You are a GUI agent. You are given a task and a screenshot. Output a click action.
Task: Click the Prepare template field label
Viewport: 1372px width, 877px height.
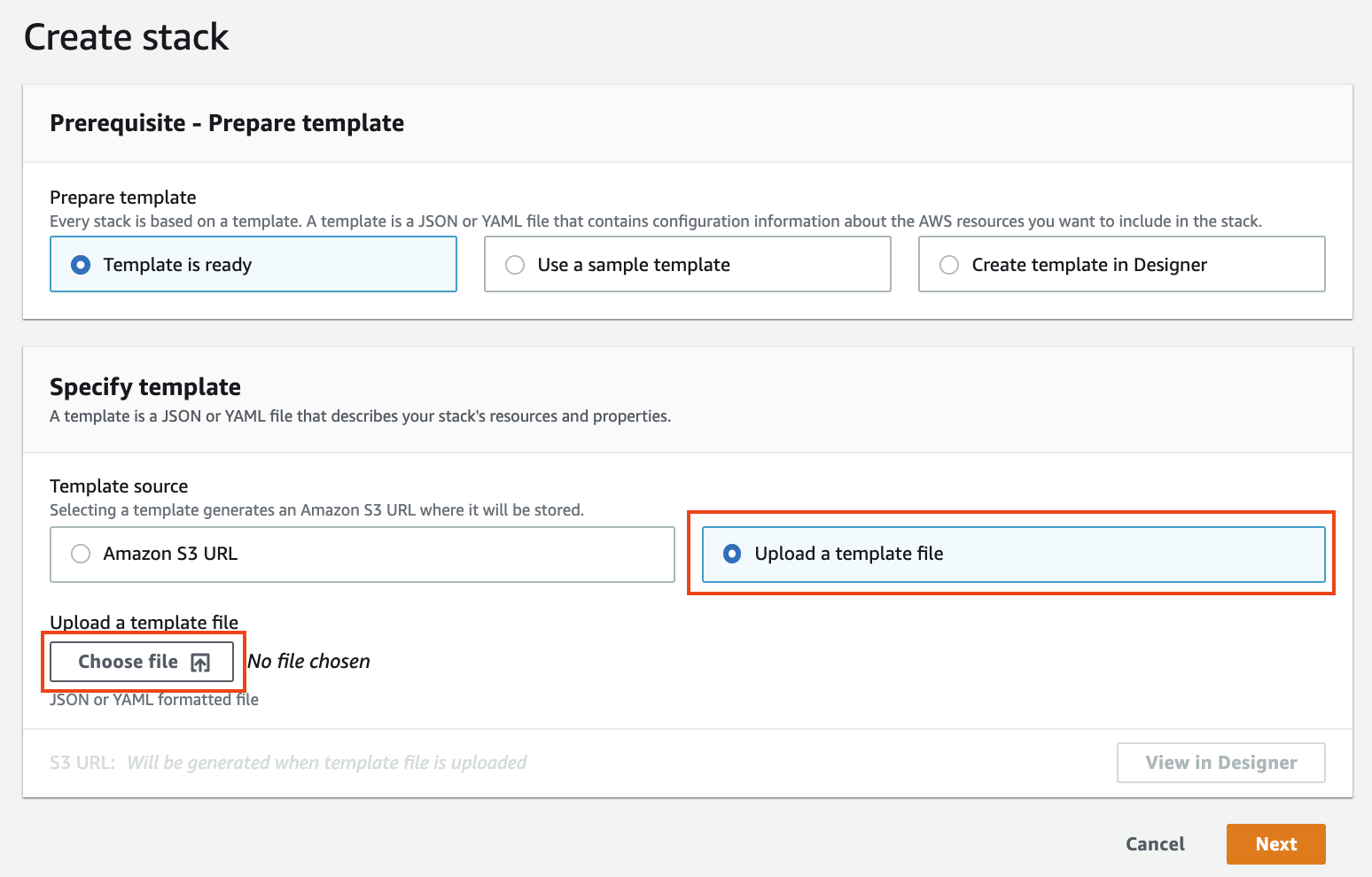pyautogui.click(x=123, y=198)
